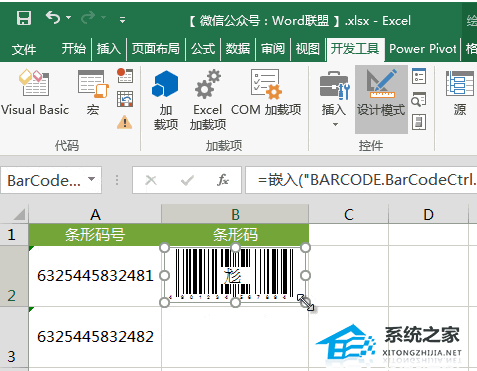Select cell containing 6325445832482
This screenshot has height=371, width=477.
coord(95,337)
